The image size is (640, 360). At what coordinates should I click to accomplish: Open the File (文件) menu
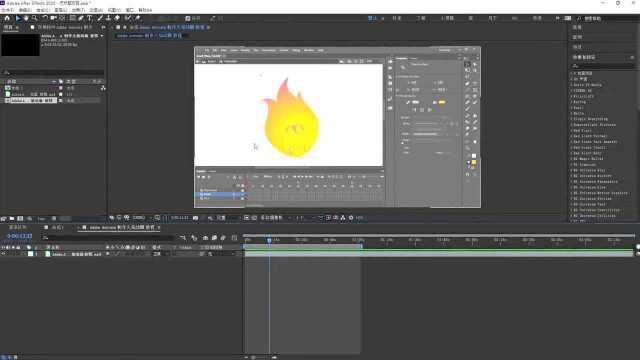click(7, 10)
